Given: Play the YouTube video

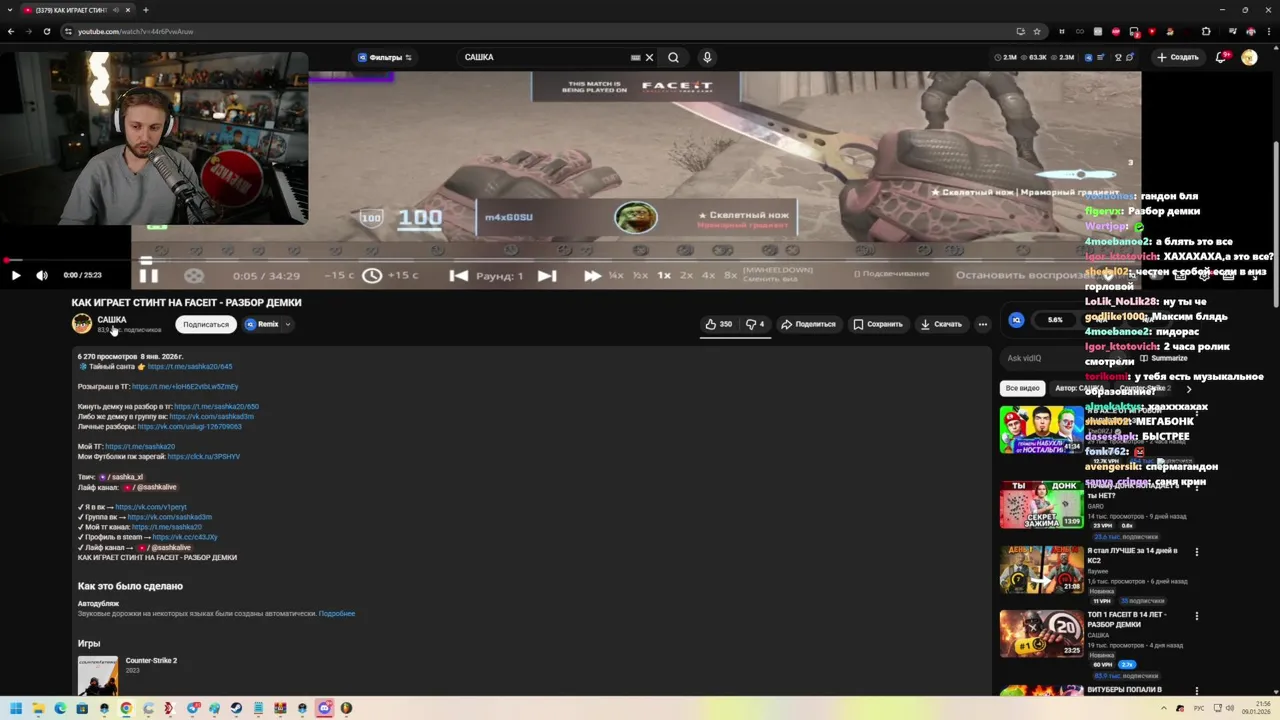Looking at the screenshot, I should [x=15, y=275].
